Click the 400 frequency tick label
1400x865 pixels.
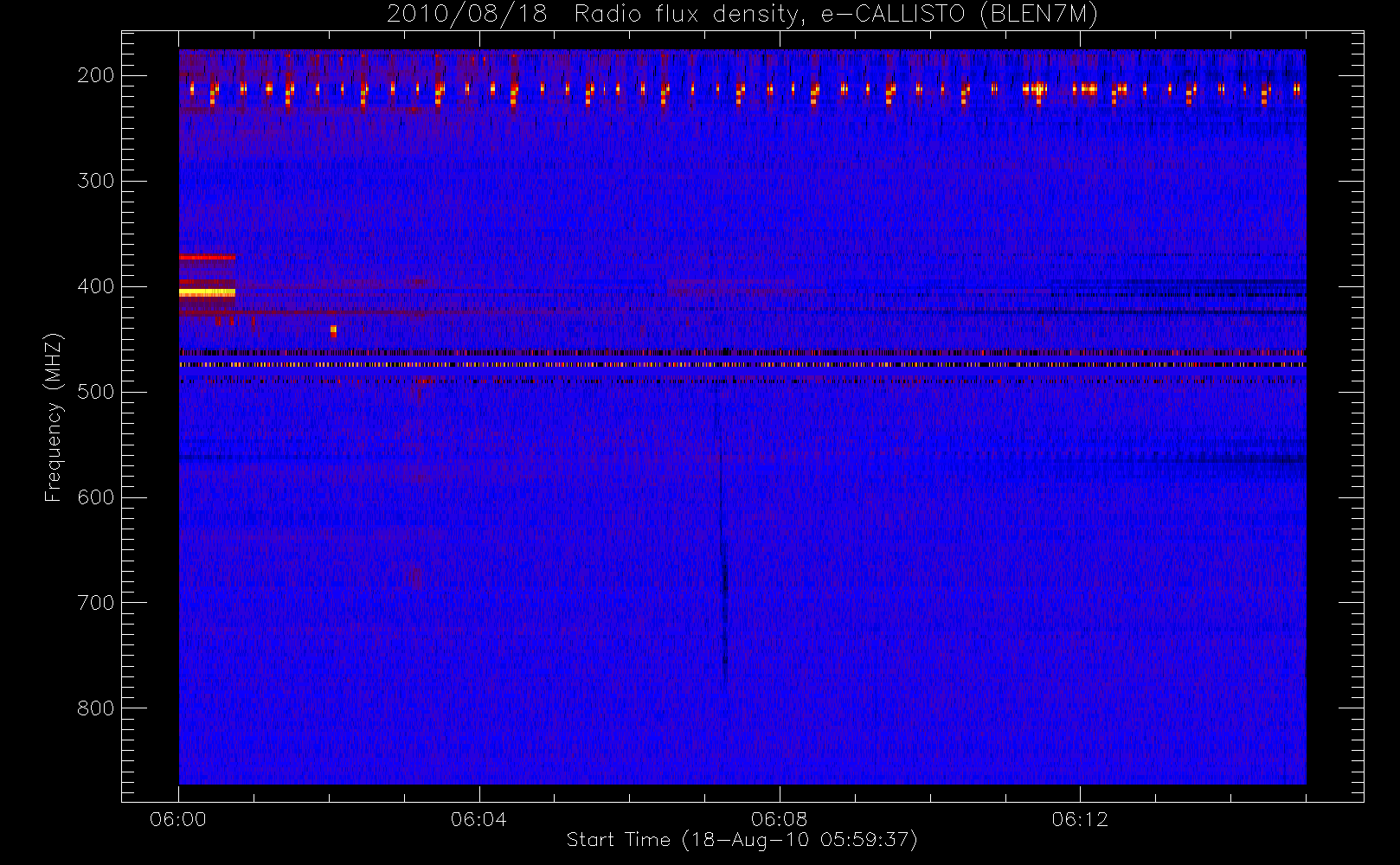coord(96,286)
